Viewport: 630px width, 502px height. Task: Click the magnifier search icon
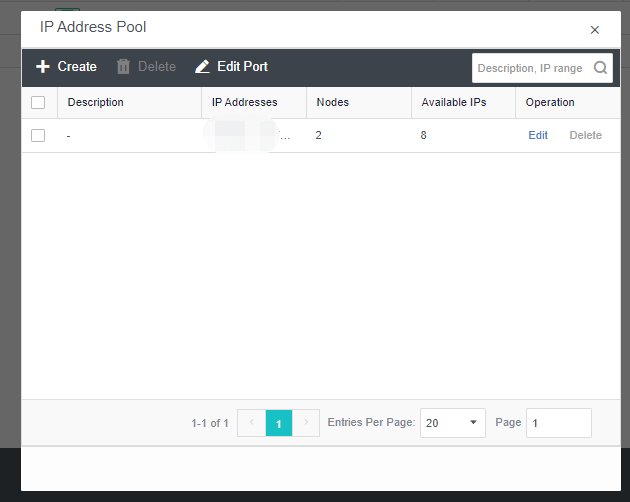(x=600, y=68)
